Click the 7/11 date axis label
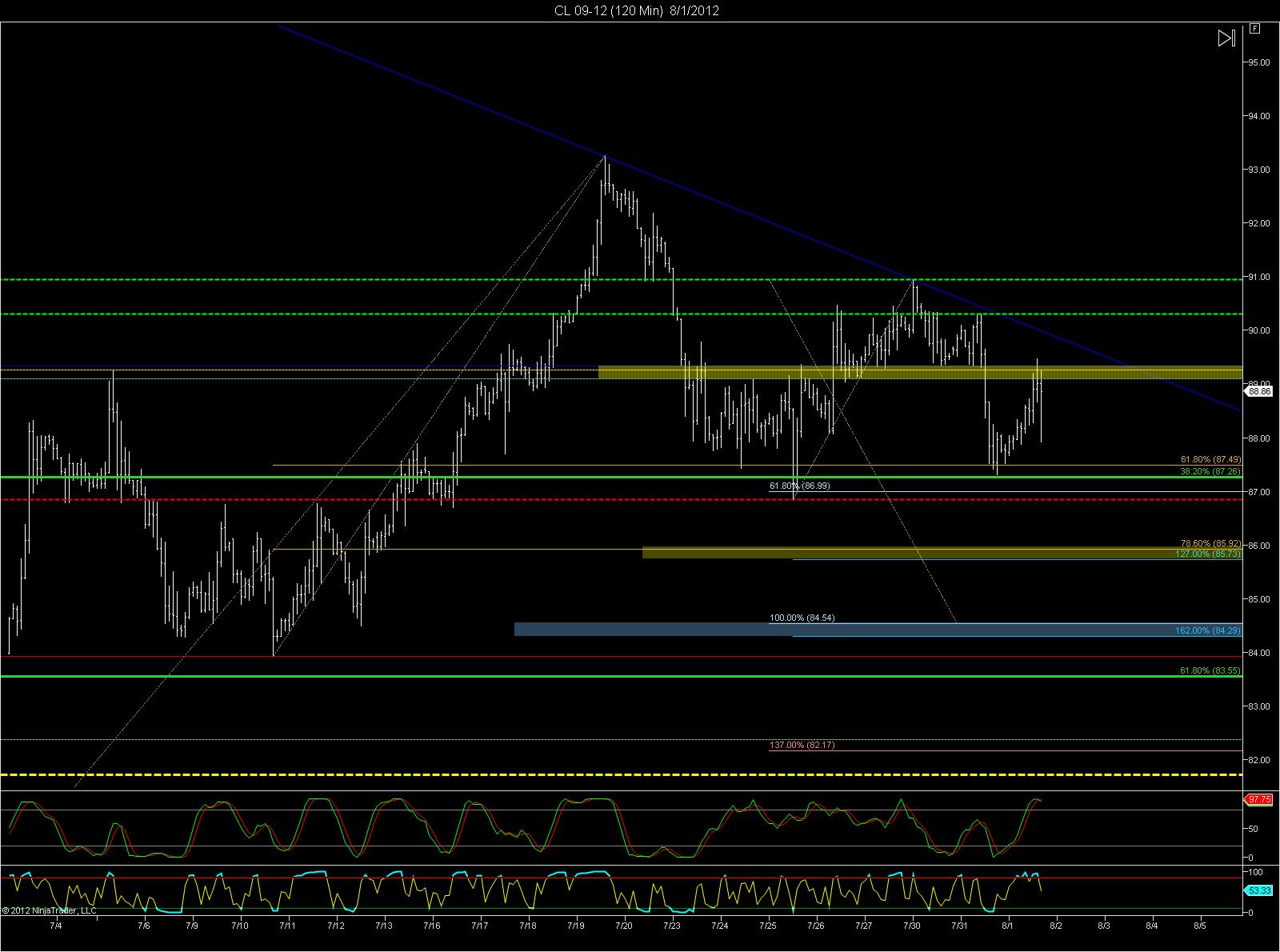 point(288,926)
